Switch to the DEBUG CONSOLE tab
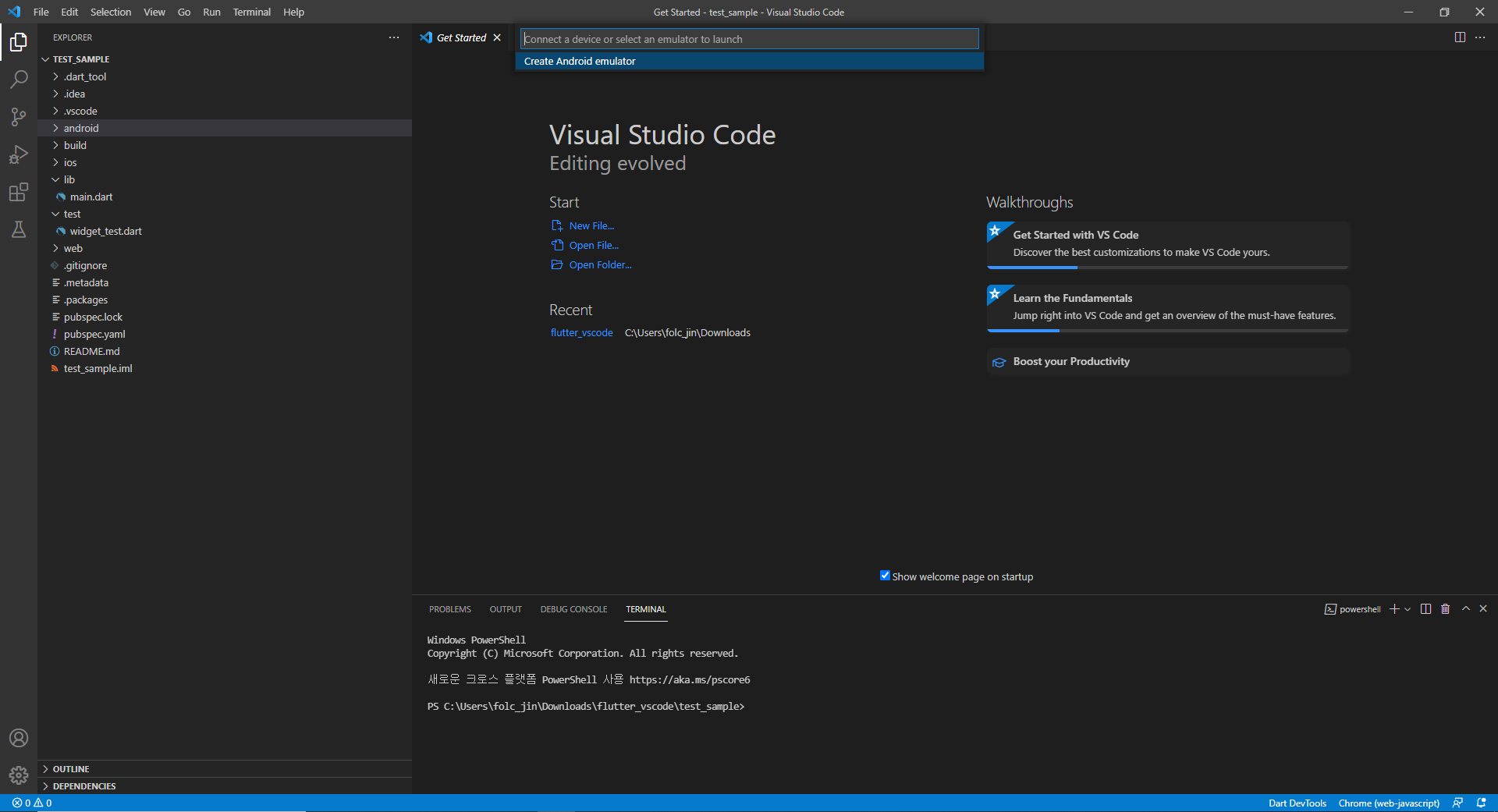This screenshot has height=812, width=1498. pos(573,609)
